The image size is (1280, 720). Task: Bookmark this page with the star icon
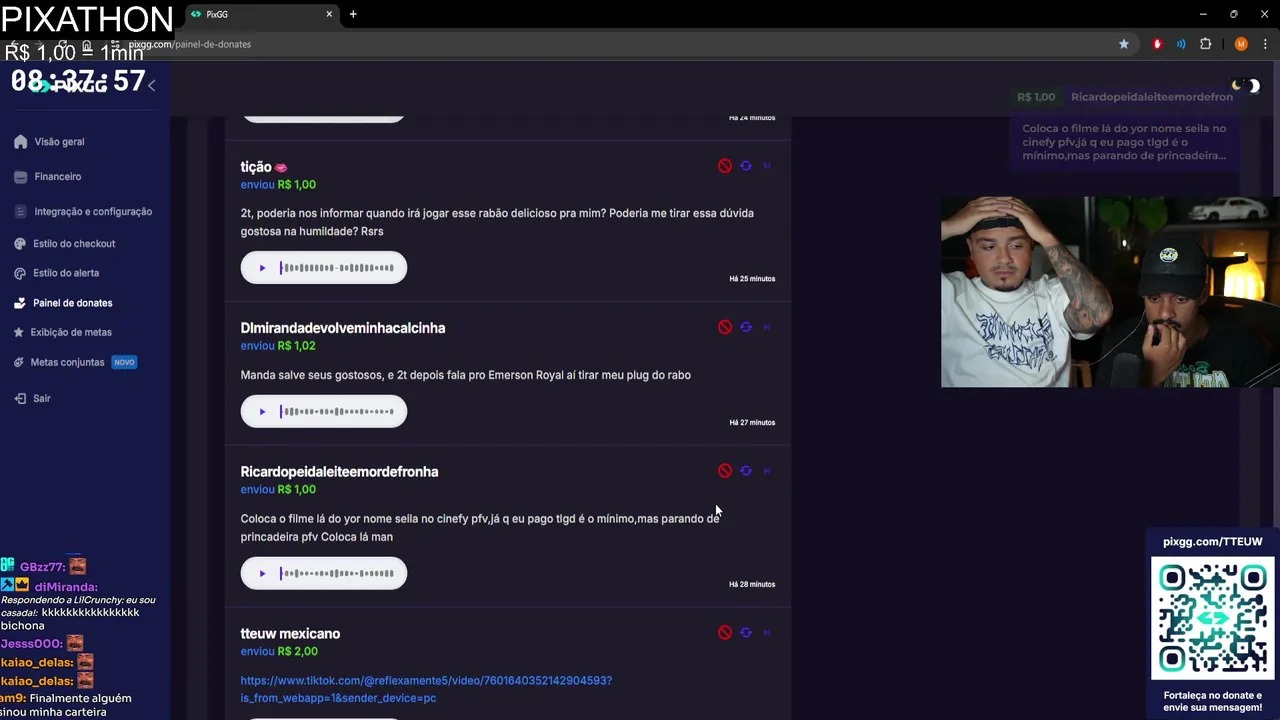1124,44
